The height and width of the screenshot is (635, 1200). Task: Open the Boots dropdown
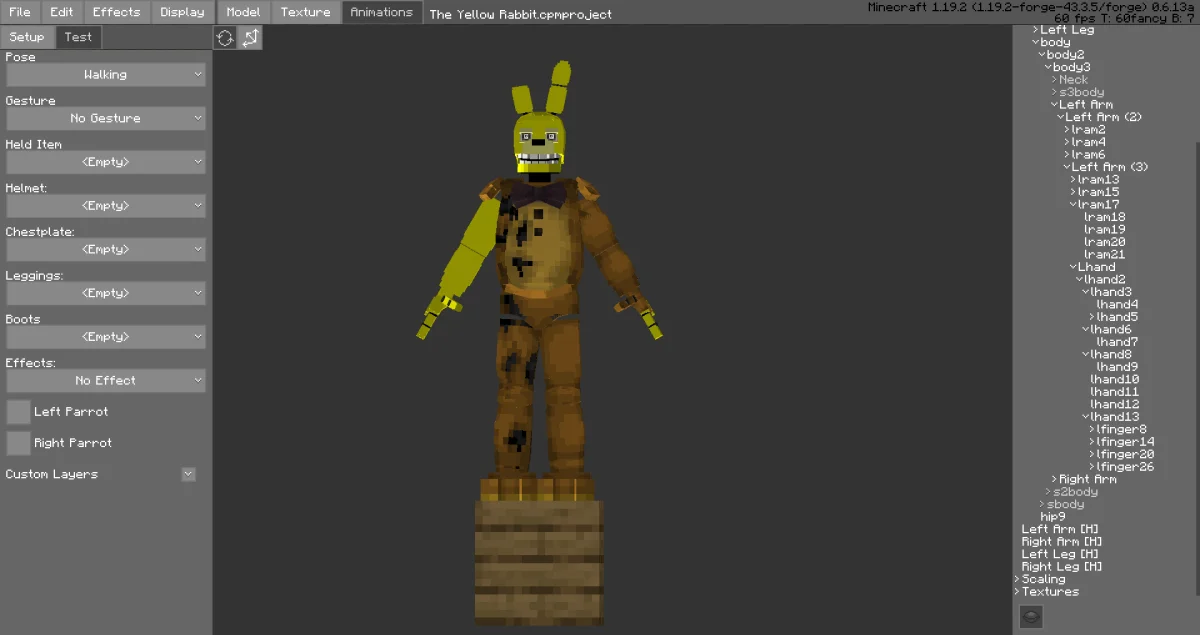(106, 337)
